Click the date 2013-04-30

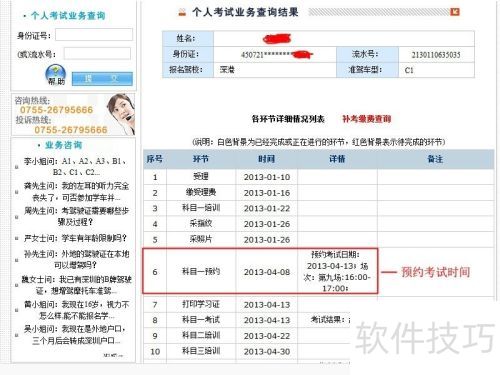[x=267, y=352]
